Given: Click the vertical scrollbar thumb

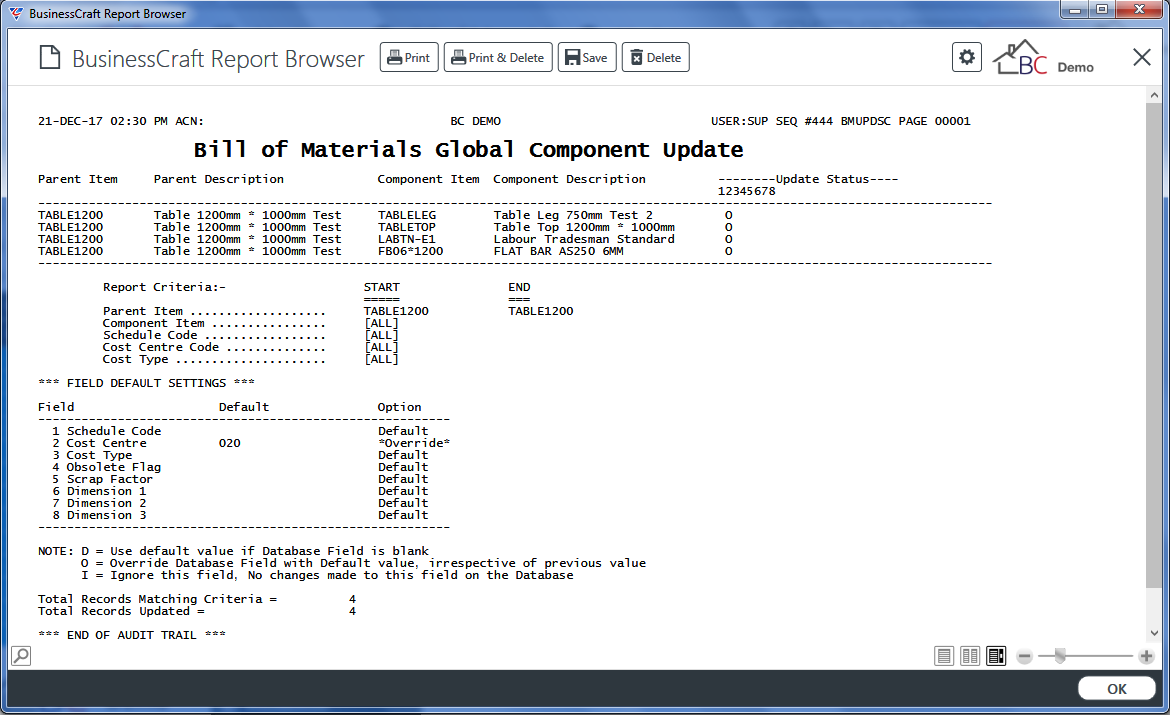Looking at the screenshot, I should click(1154, 346).
